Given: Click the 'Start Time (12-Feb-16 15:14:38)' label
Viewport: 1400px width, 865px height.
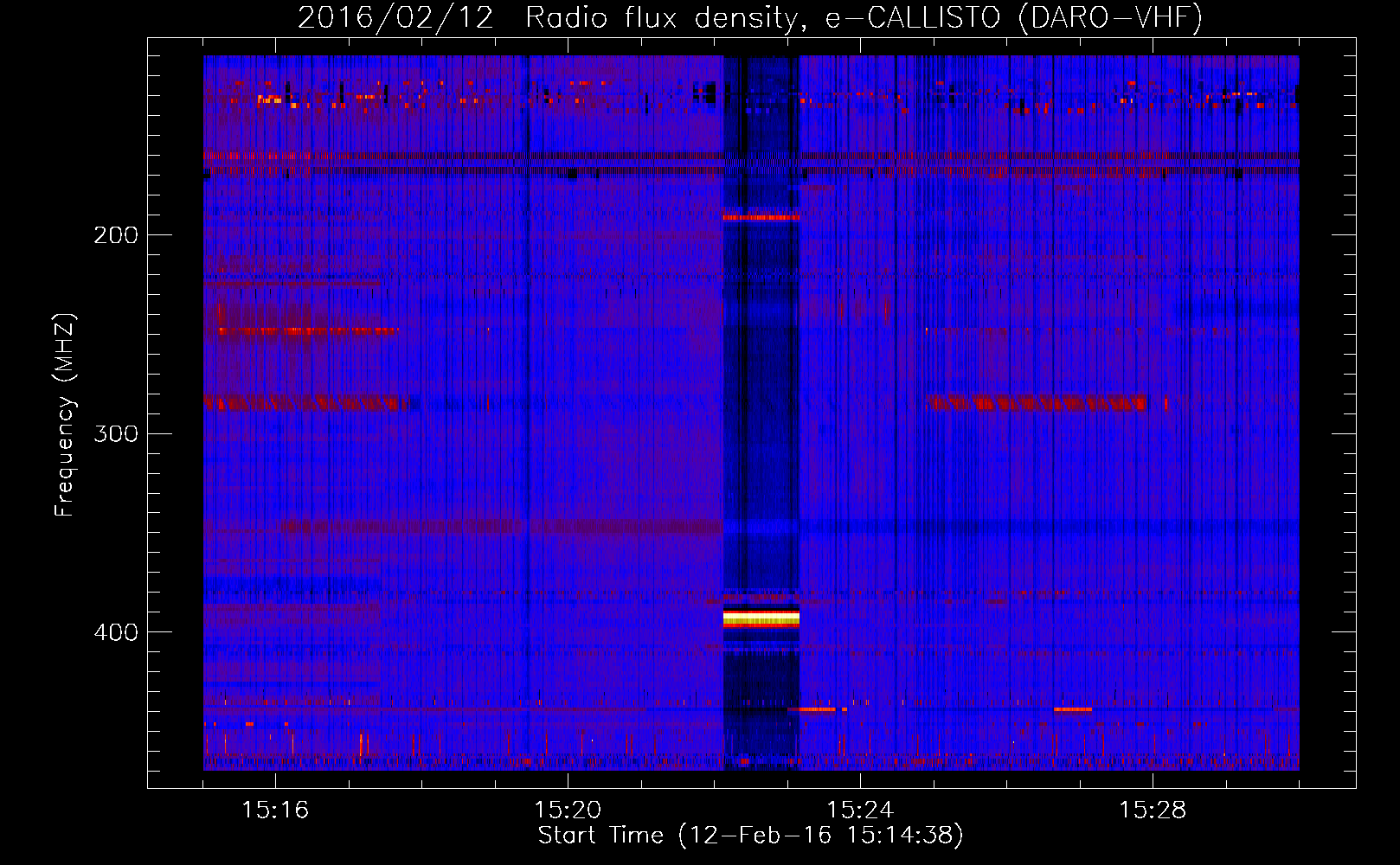Looking at the screenshot, I should (x=750, y=836).
